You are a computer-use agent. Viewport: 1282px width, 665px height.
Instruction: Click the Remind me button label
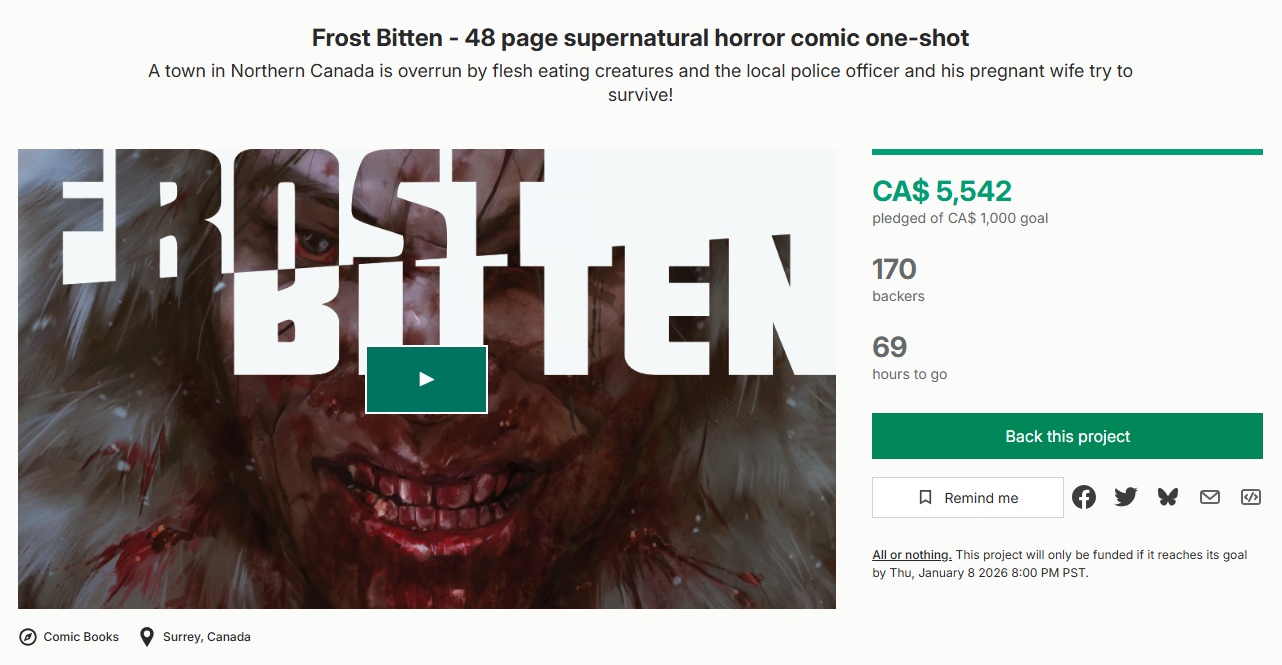(x=981, y=498)
